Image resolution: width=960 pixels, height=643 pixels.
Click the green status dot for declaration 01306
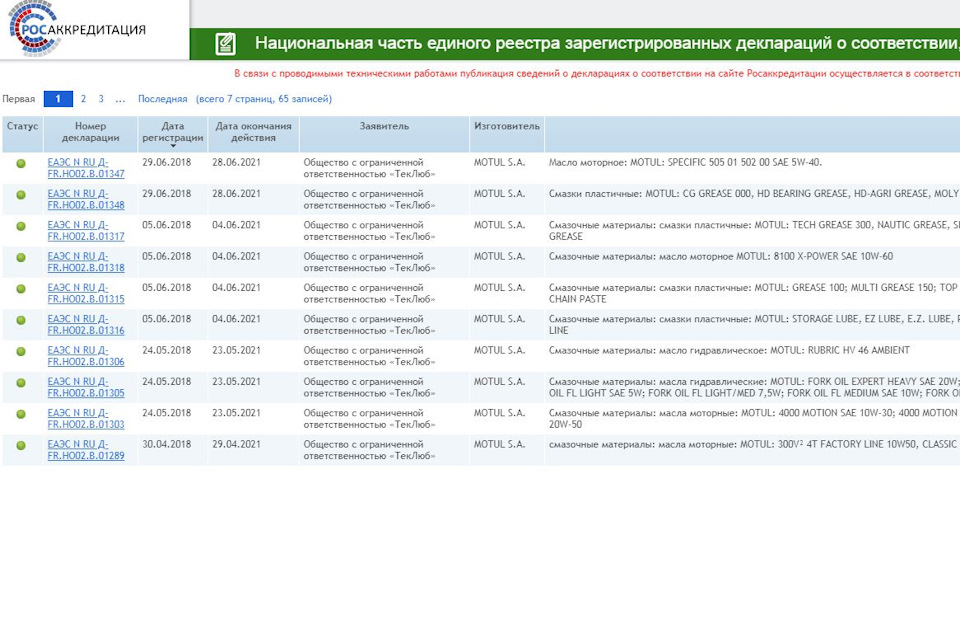pyautogui.click(x=21, y=351)
